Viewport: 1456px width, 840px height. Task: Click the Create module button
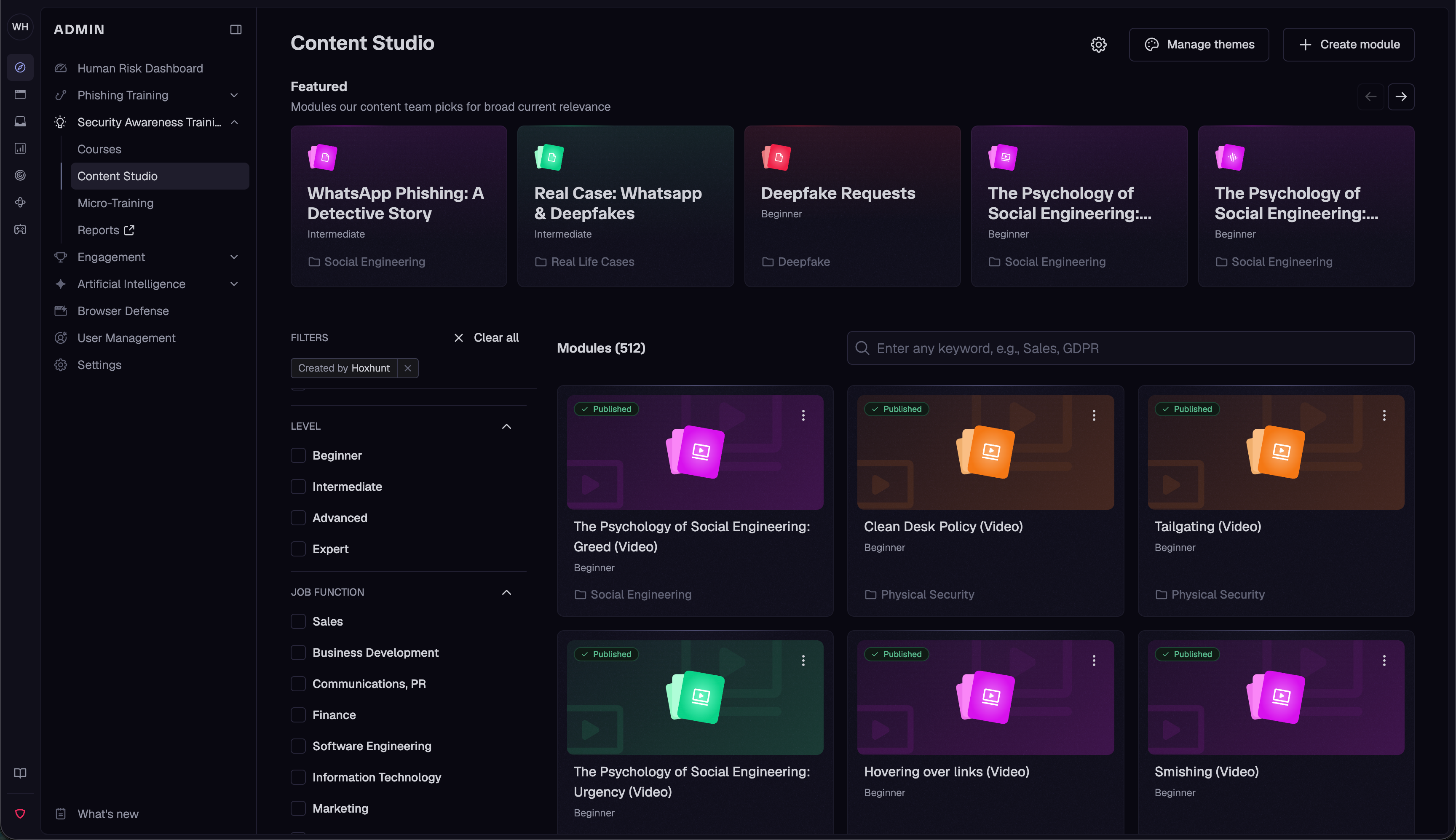point(1348,44)
